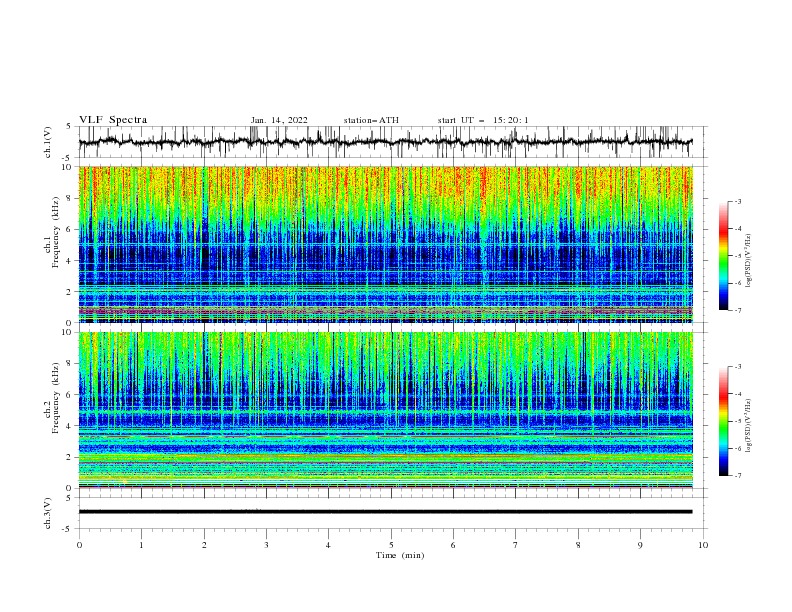Click the ch.1(V) axis label
Screen dimensions: 792x612
point(48,142)
